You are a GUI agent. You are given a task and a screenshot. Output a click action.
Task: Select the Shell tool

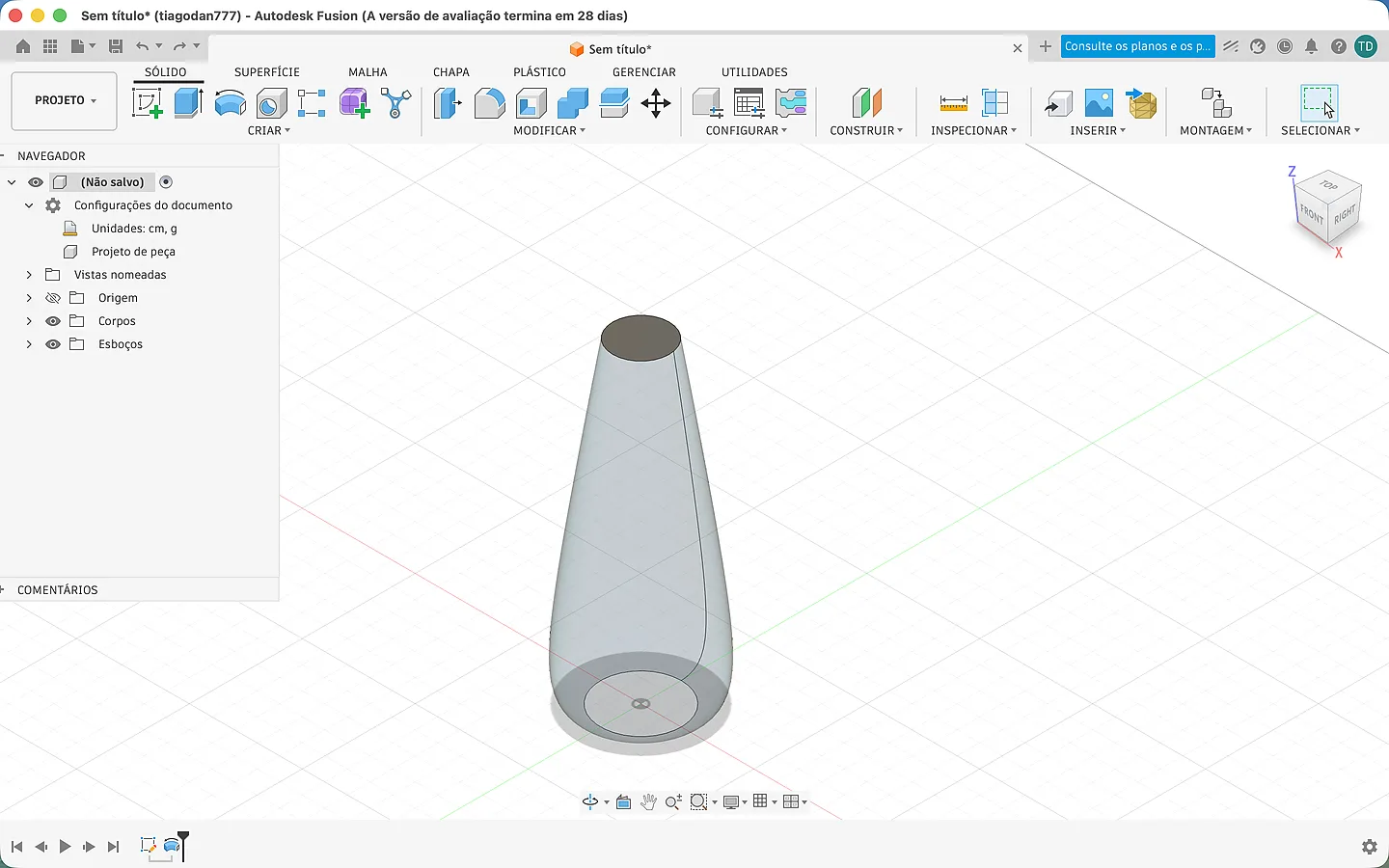[531, 102]
